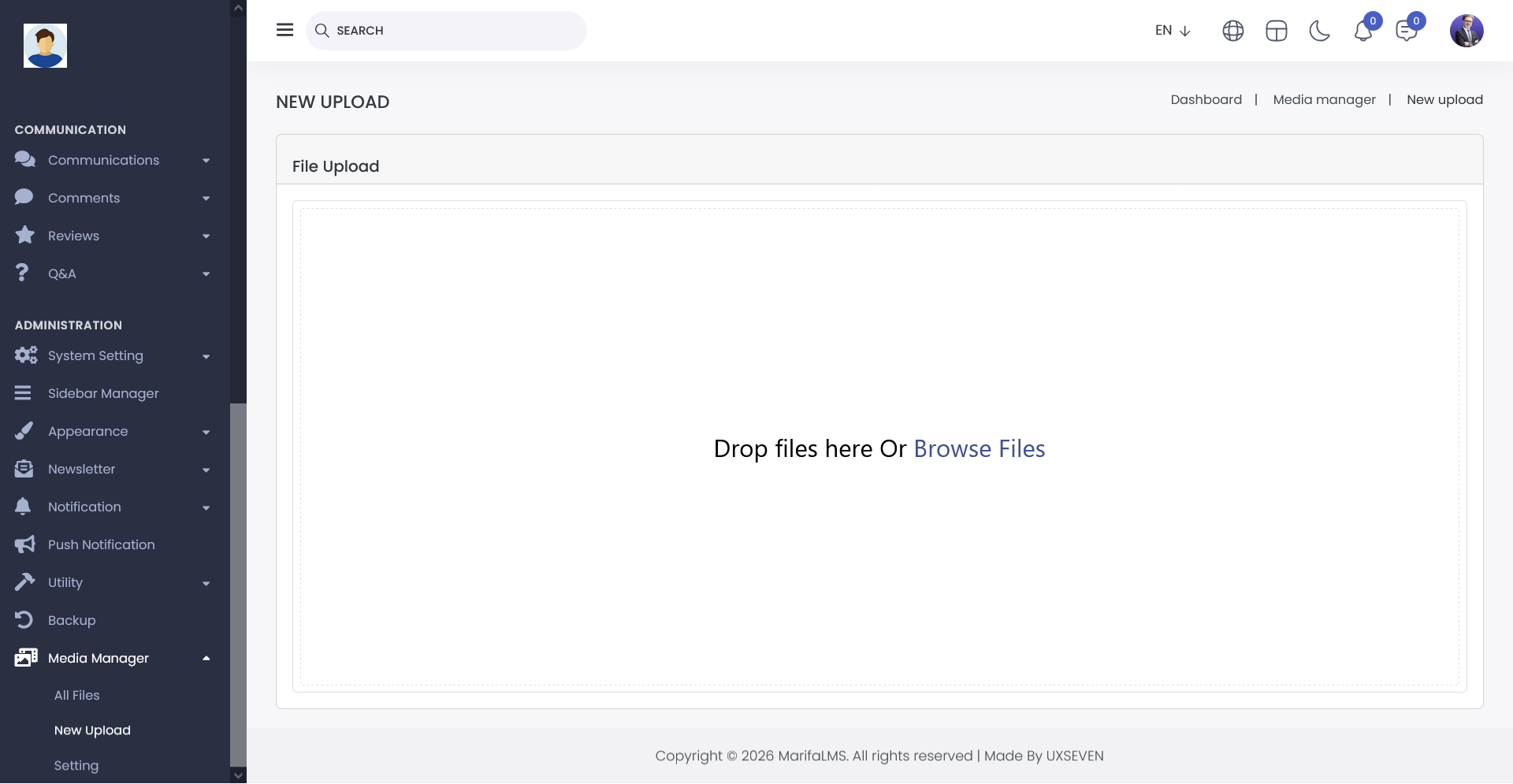
Task: Click the user profile avatar in header
Action: coord(1466,31)
